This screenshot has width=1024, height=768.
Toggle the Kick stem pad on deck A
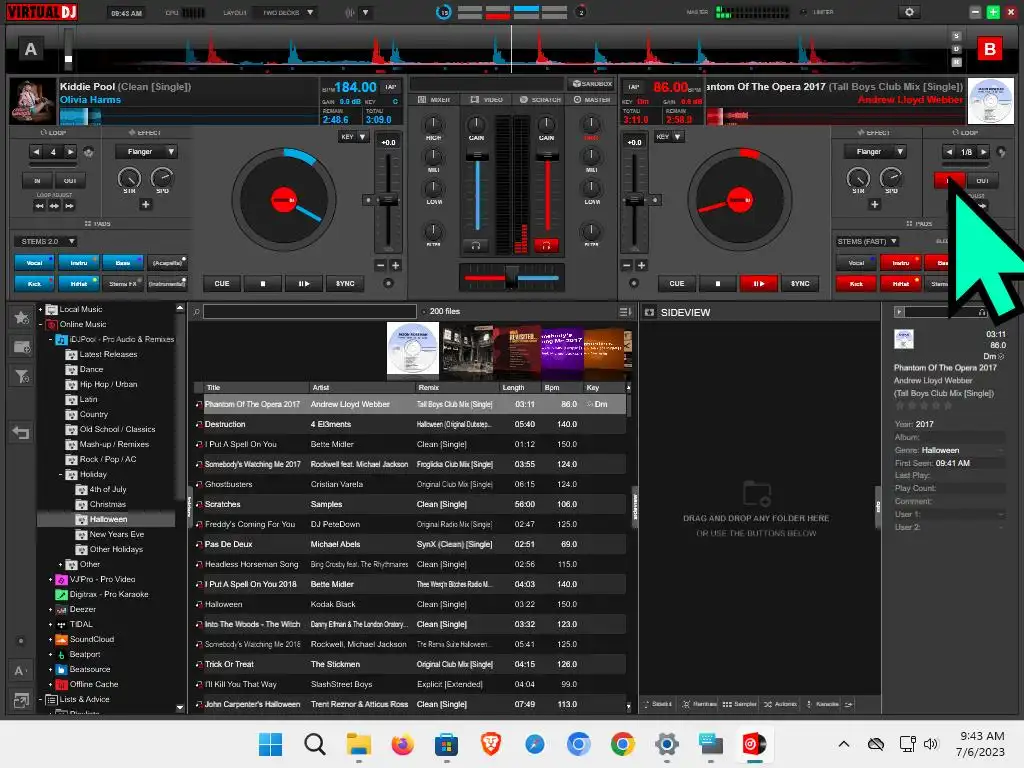click(x=34, y=283)
